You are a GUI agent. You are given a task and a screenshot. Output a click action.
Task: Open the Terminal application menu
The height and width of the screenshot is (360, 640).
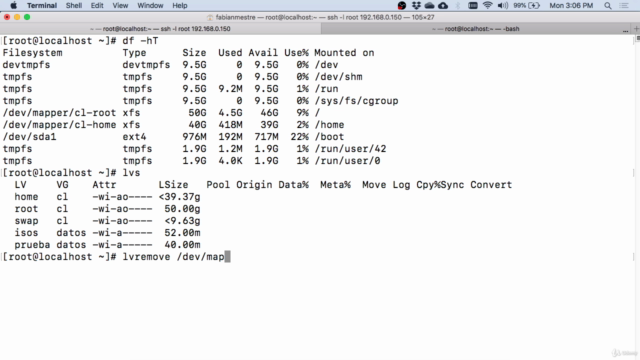tap(42, 5)
